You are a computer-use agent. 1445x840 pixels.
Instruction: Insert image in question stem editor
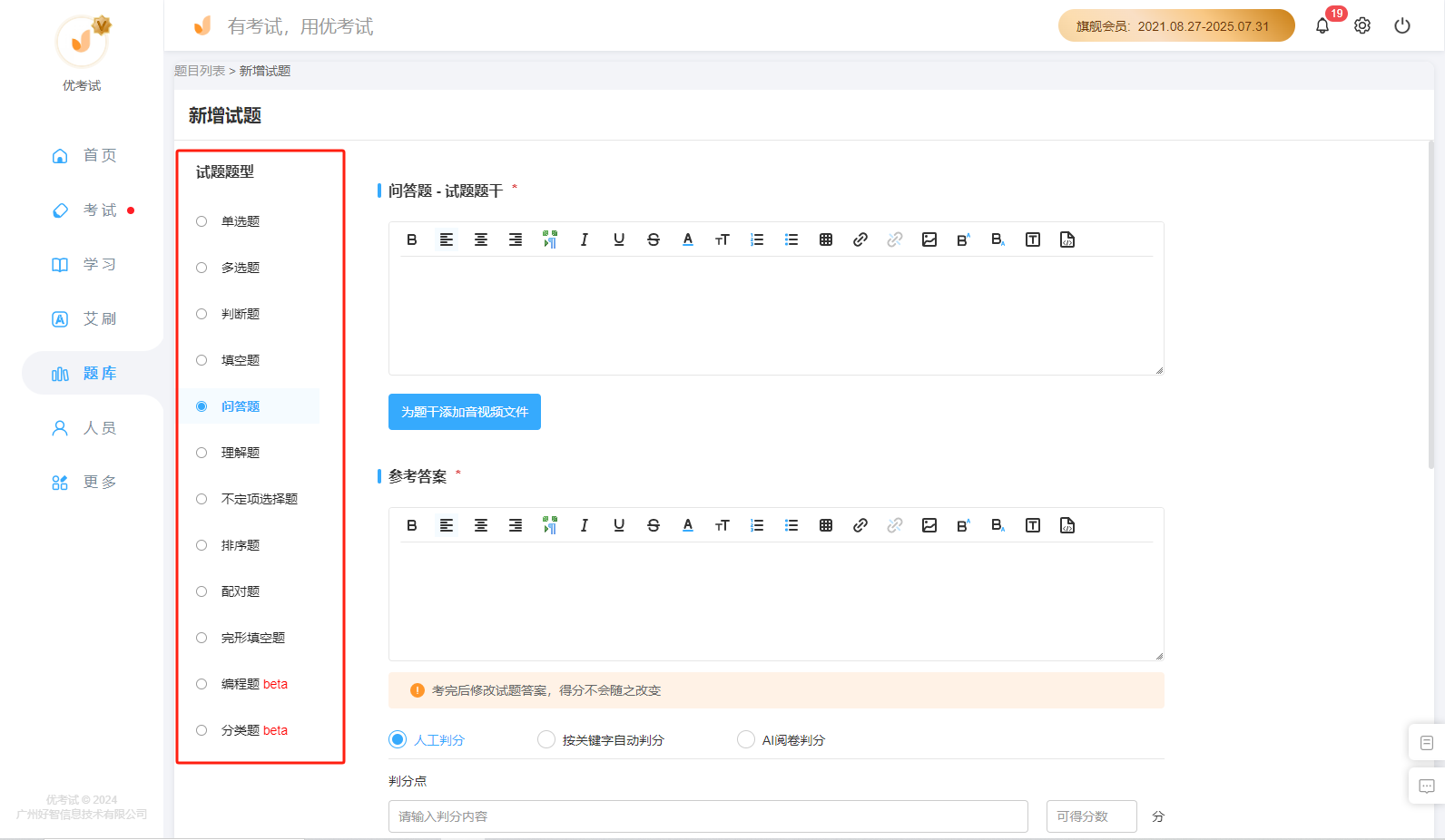(x=929, y=239)
